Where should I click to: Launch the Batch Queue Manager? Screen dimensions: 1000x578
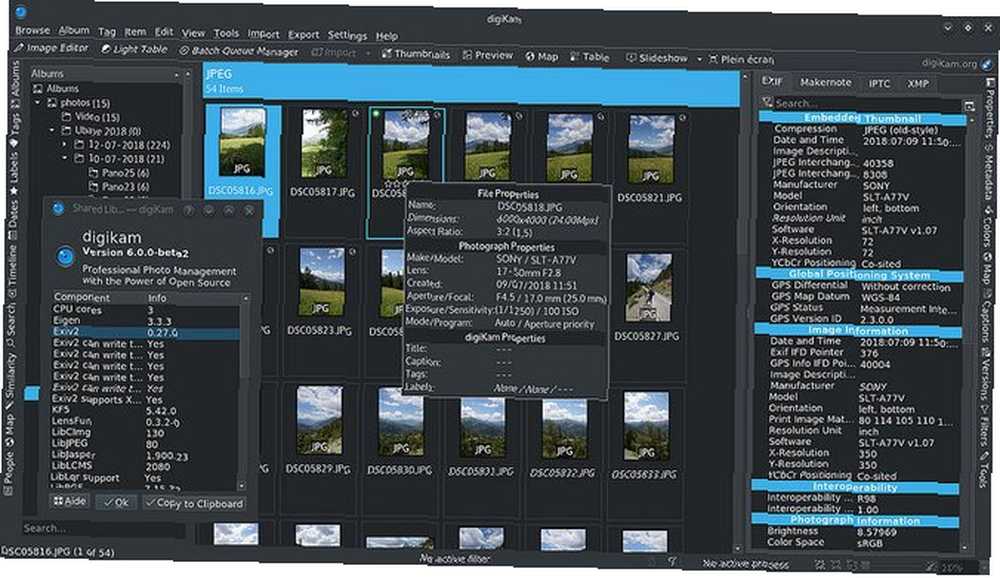(x=239, y=51)
